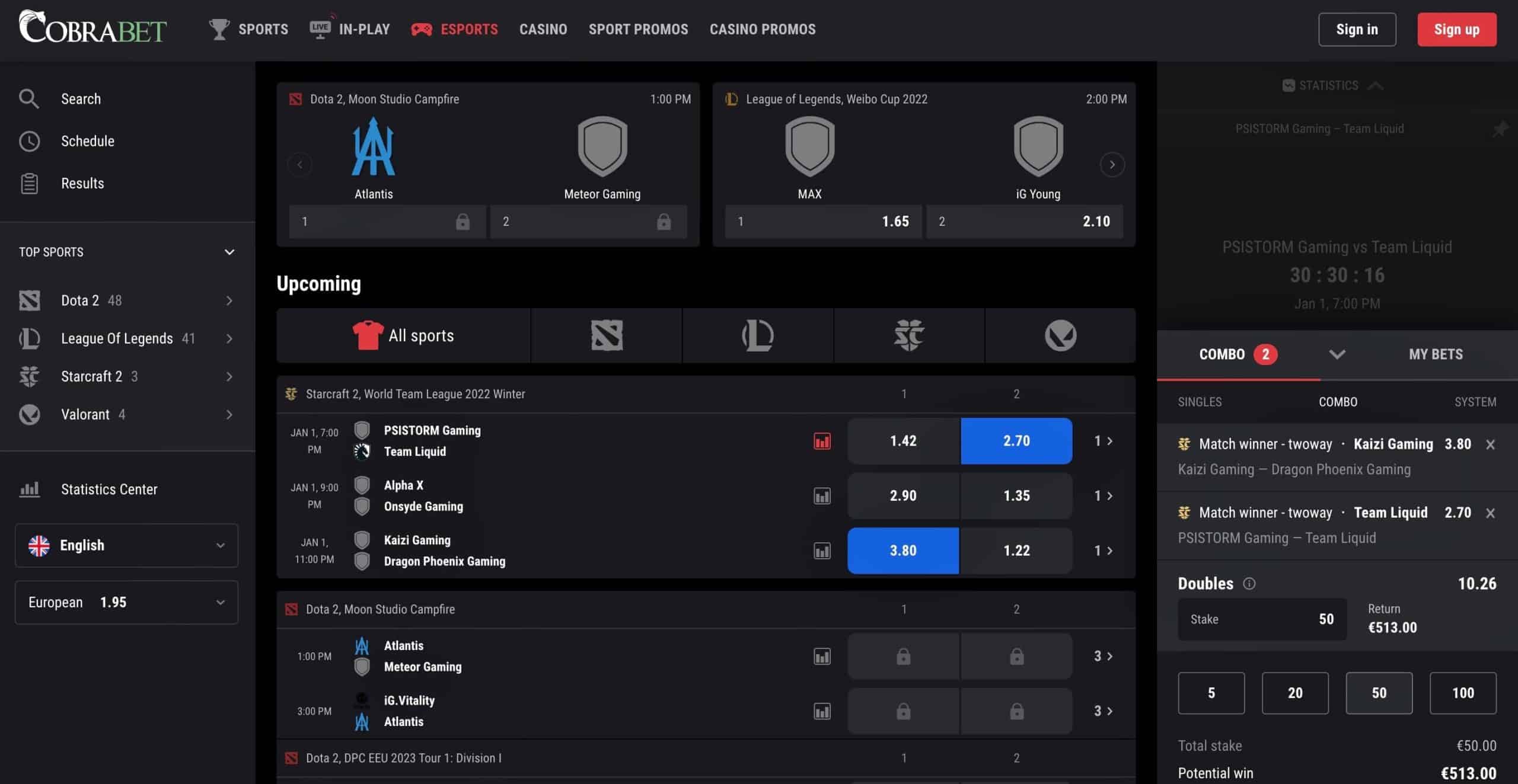Show next featured match carousel arrow
The width and height of the screenshot is (1518, 784).
(x=1112, y=164)
